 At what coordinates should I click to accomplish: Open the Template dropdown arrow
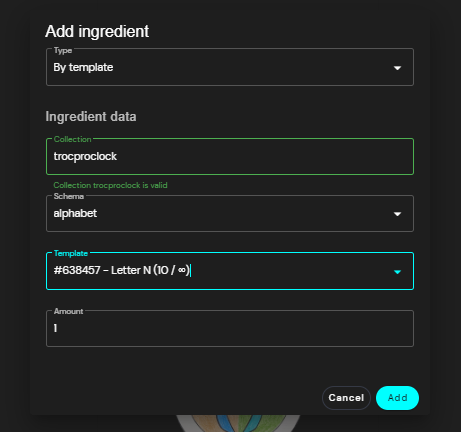point(397,272)
